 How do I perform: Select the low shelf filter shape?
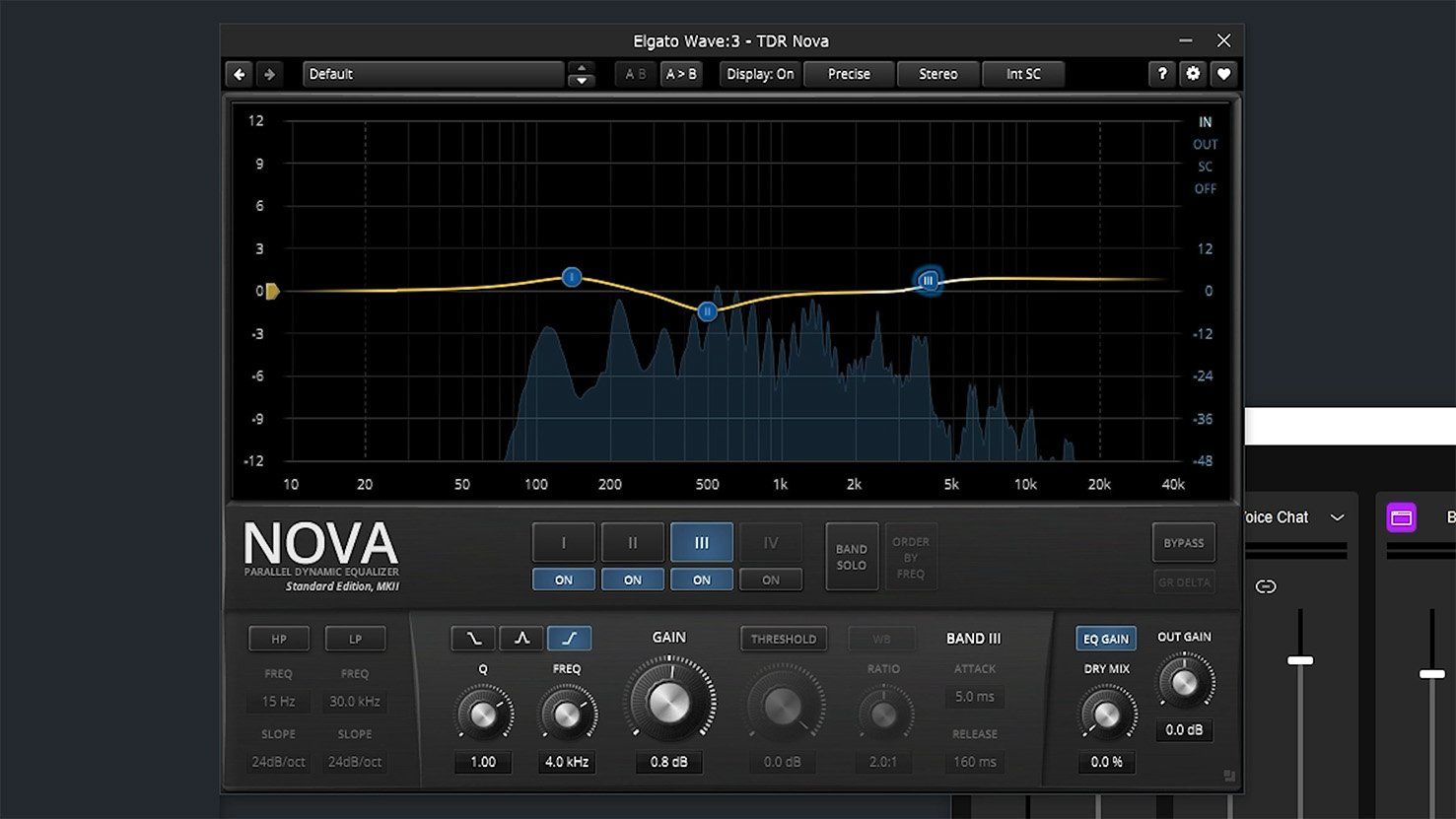[x=473, y=639]
